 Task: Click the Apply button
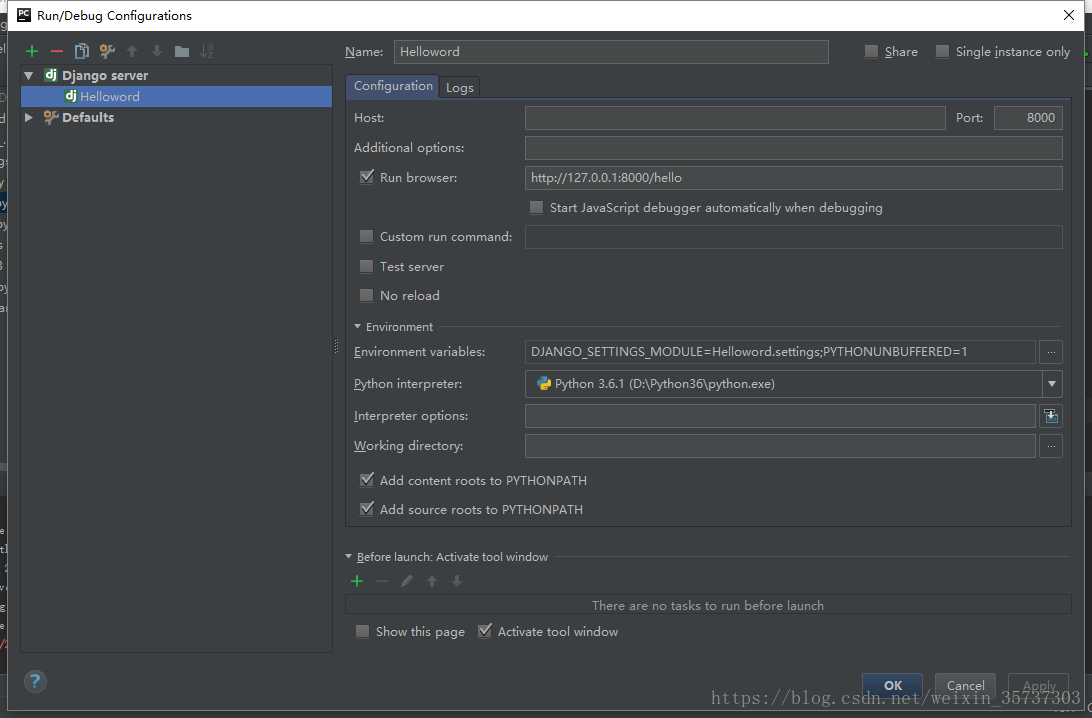(x=1038, y=685)
